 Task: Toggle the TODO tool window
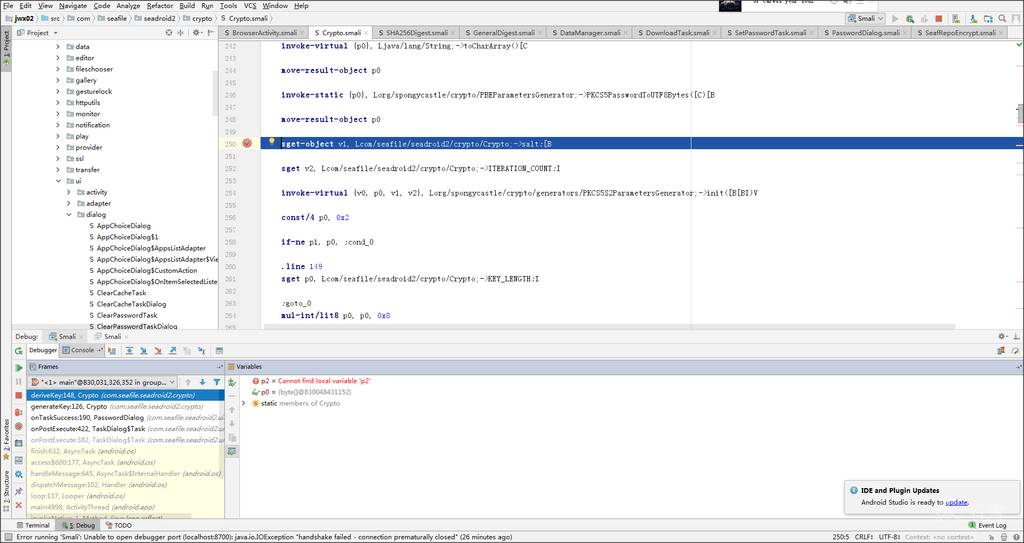point(118,525)
